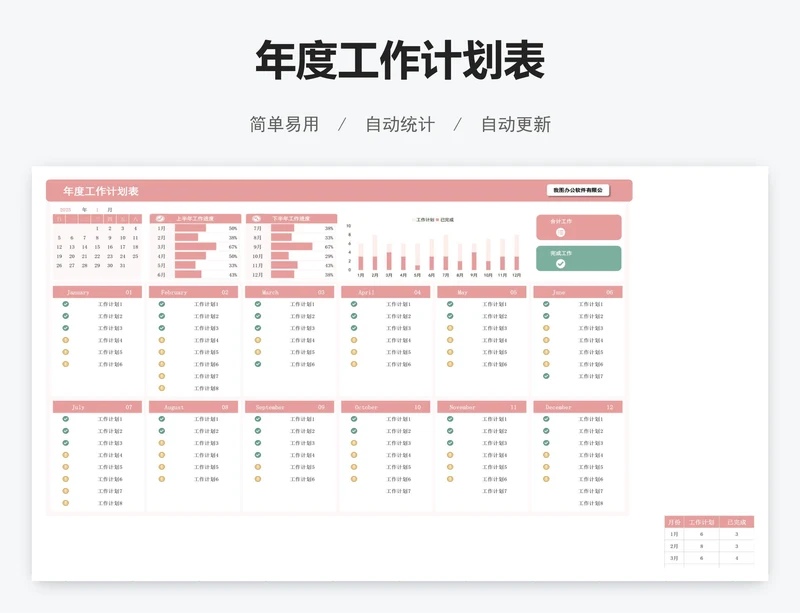The image size is (800, 613).
Task: Click September 工作计划4 green check icon
Action: (x=258, y=455)
